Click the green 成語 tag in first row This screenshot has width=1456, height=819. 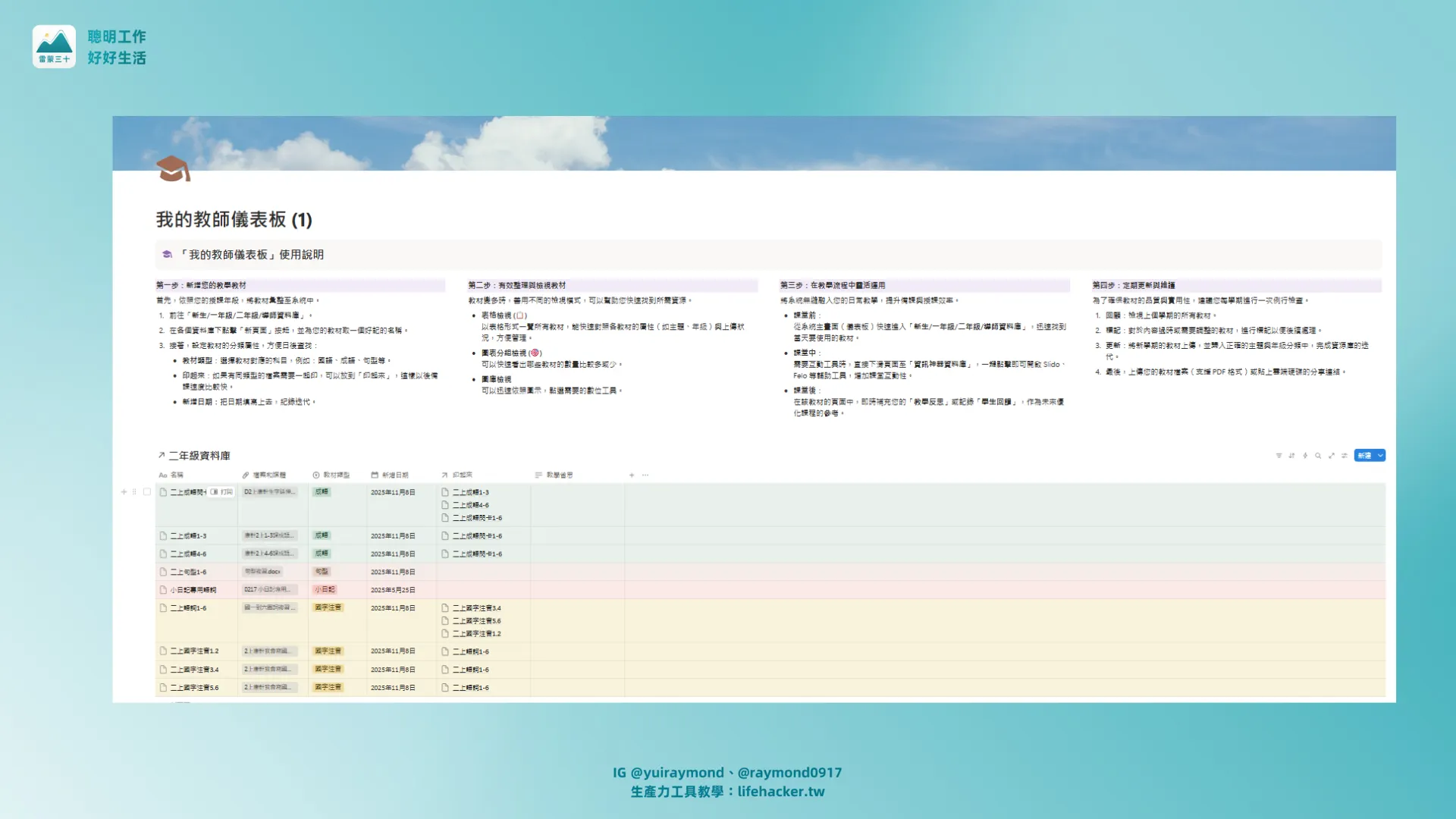point(322,492)
